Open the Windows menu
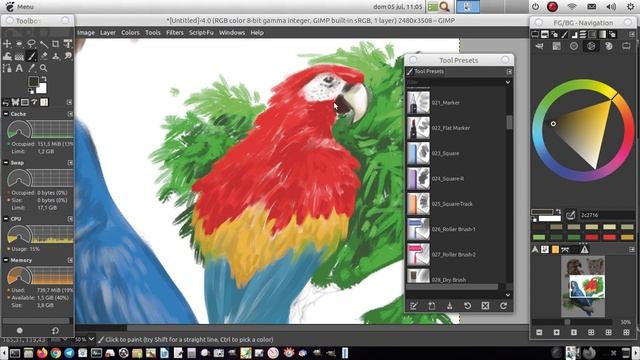 231,33
